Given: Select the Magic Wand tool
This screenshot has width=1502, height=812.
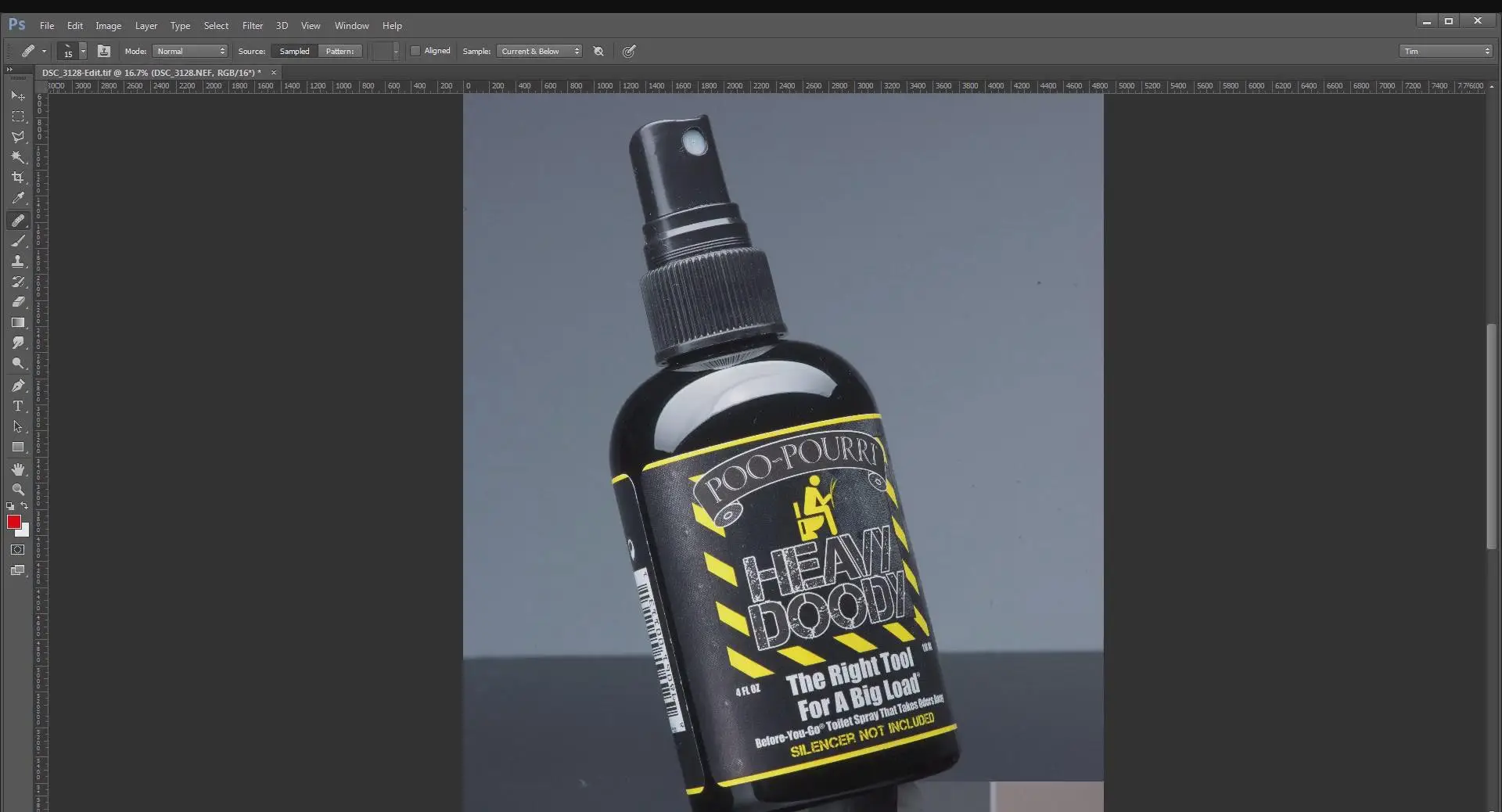Looking at the screenshot, I should (x=17, y=157).
